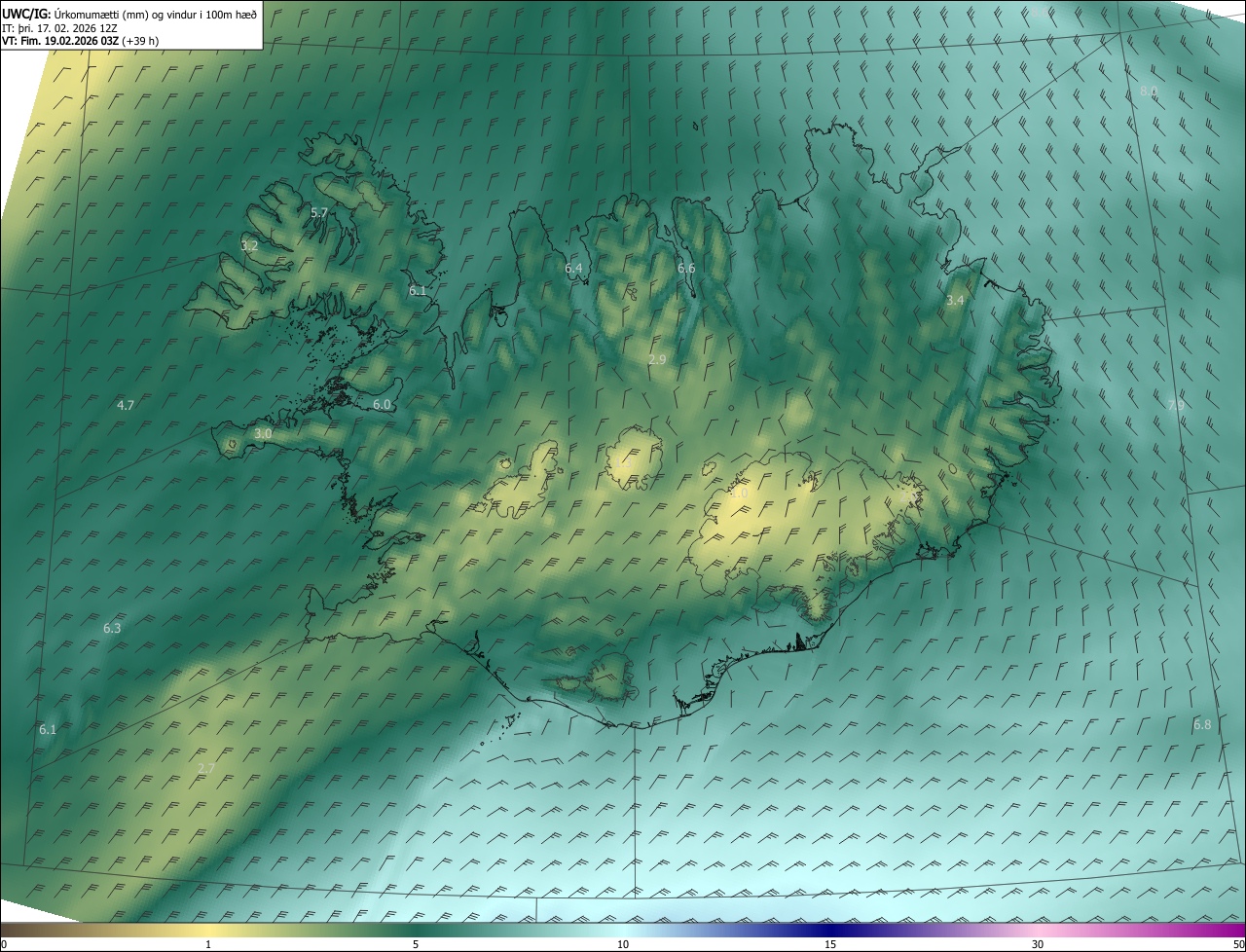Click the 4.7 value label on the map

(125, 405)
